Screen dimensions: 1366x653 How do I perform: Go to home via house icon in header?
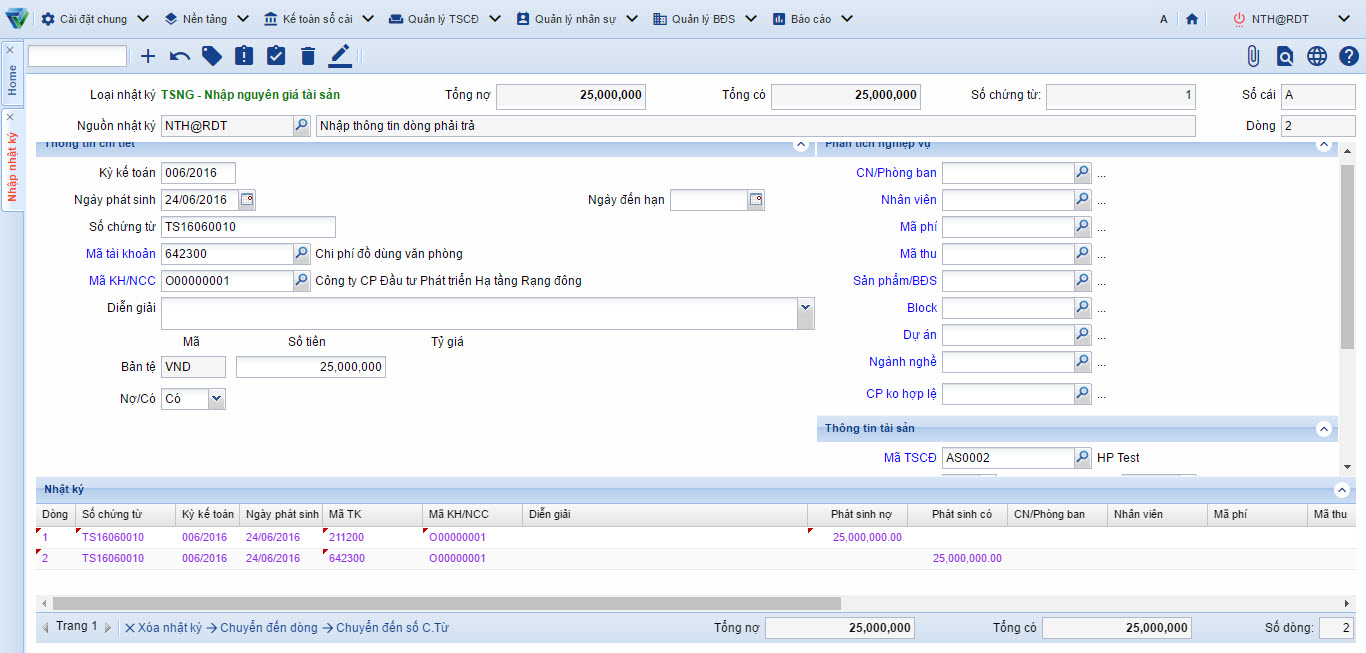pos(1191,19)
